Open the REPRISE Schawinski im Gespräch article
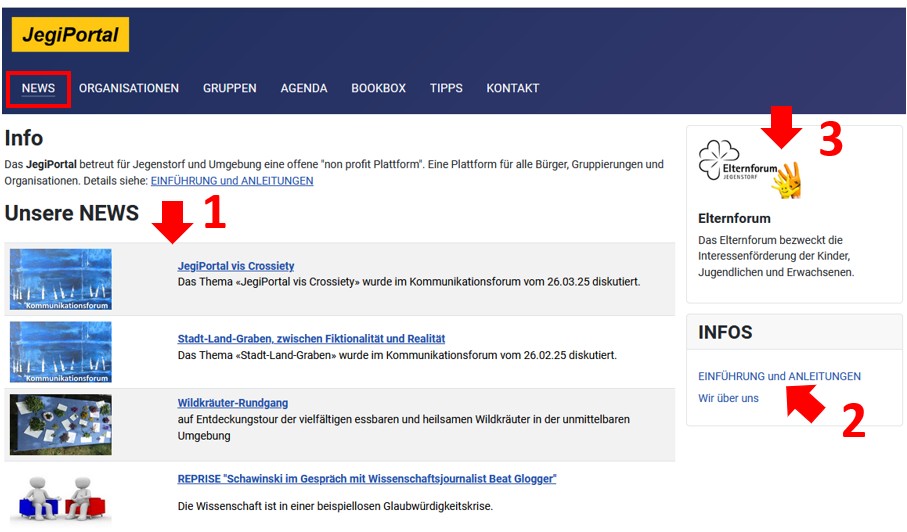 click(x=367, y=479)
